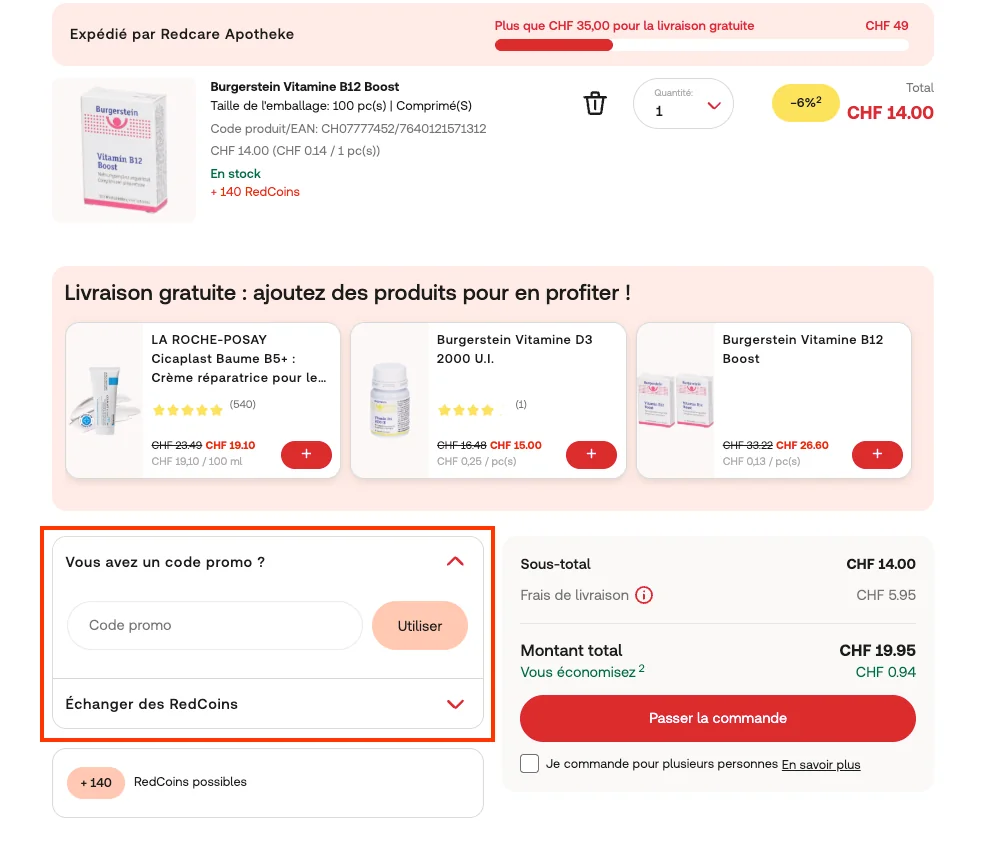Collapse the promo code section
Screen dimensions: 994x851
coord(455,561)
